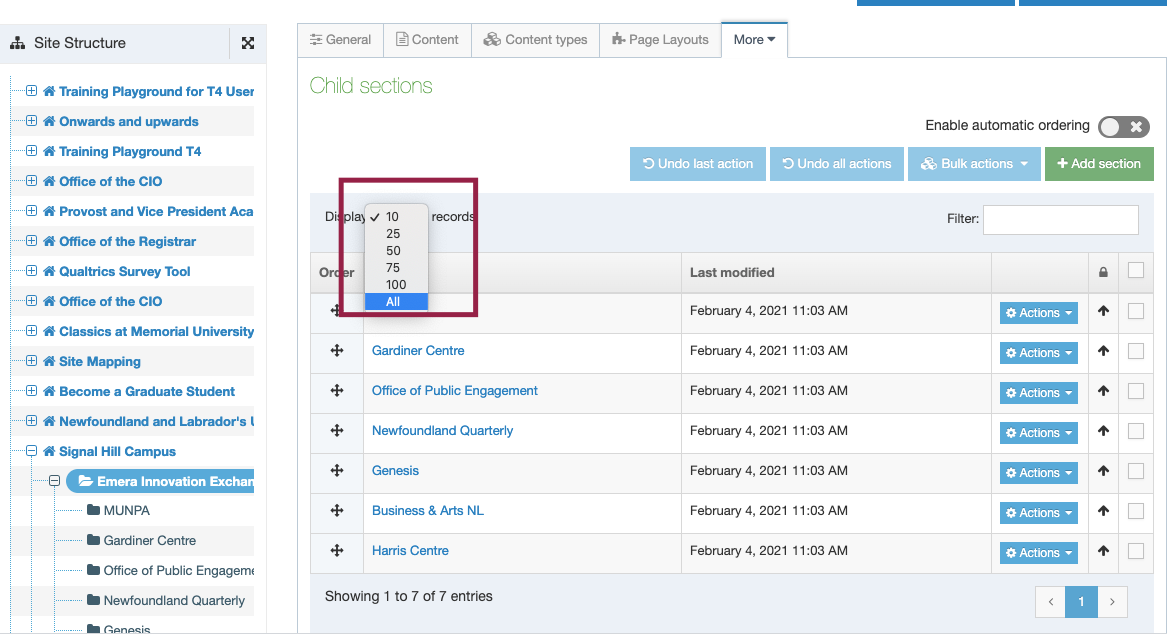Open the Bulk actions dropdown
1167x635 pixels.
click(973, 164)
